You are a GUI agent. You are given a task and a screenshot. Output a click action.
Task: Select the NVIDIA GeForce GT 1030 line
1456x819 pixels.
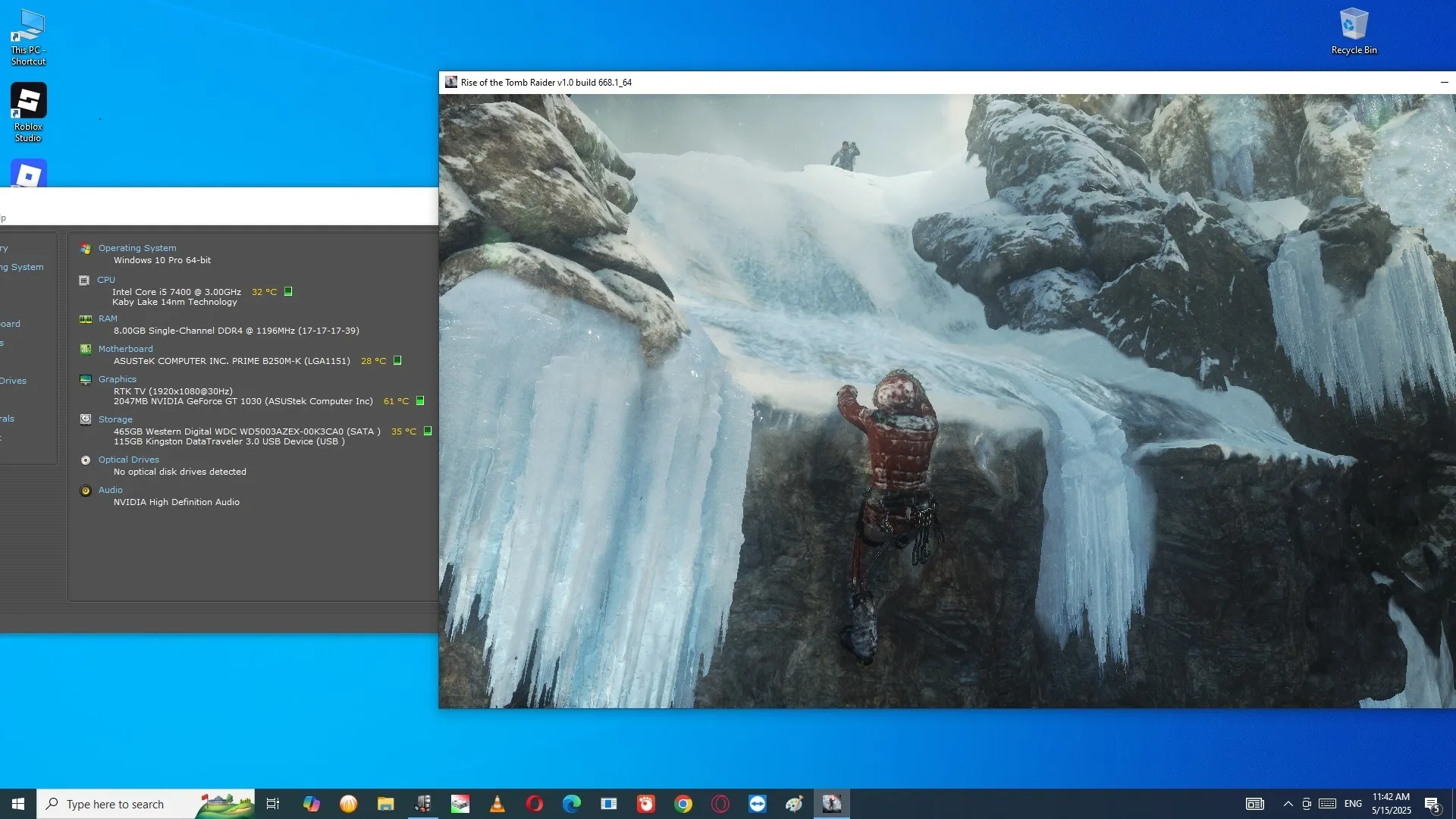coord(243,401)
